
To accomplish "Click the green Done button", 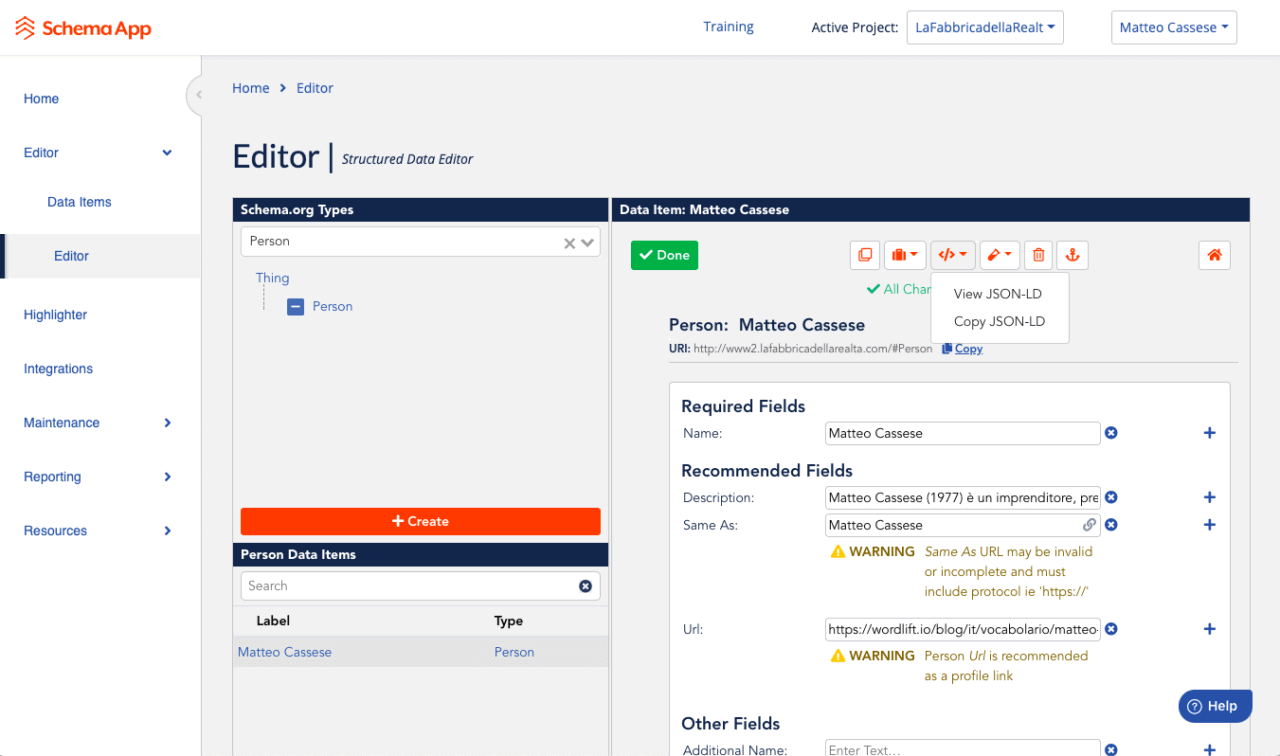I will coord(664,255).
